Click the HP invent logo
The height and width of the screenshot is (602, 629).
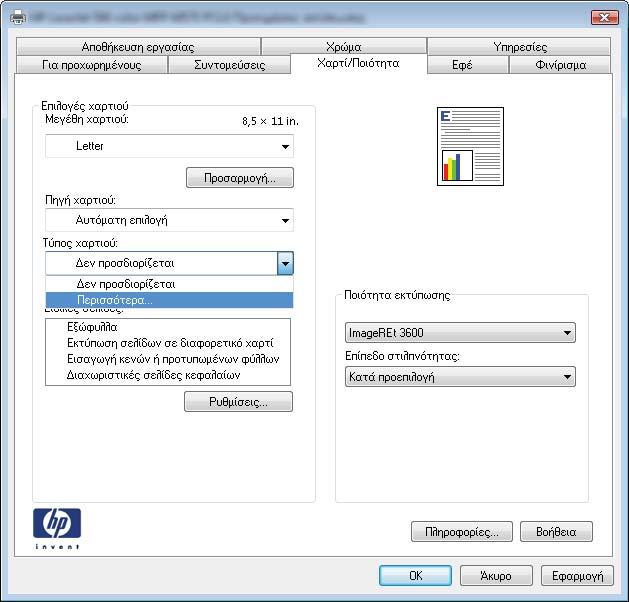pyautogui.click(x=57, y=529)
